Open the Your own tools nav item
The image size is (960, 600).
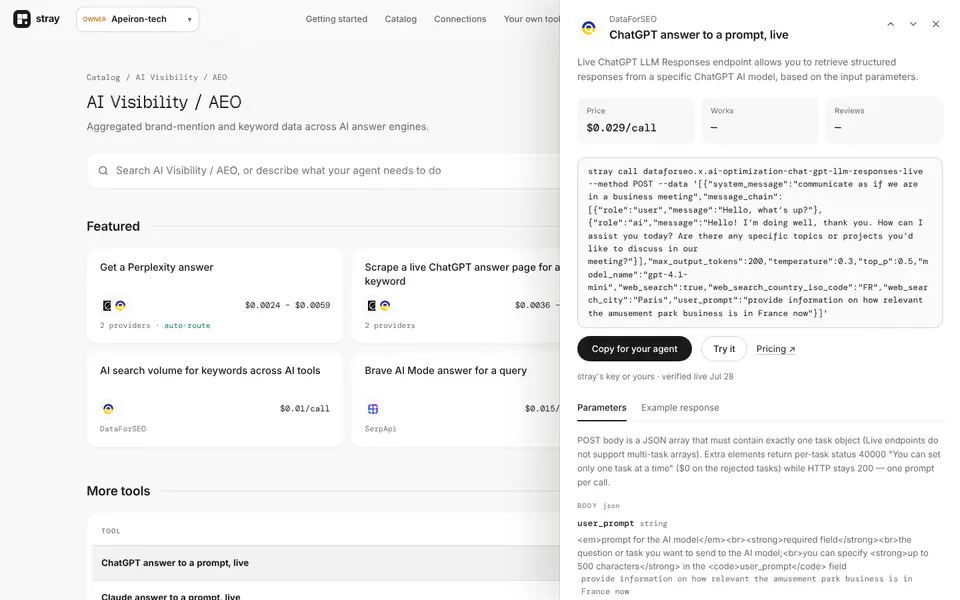531,19
